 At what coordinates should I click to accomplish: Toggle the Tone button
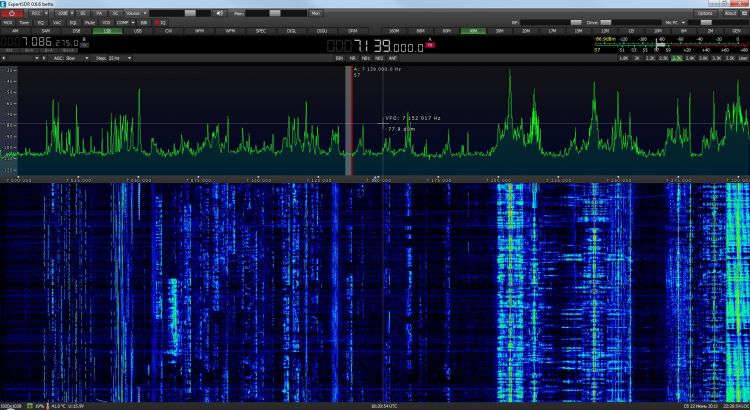(24, 22)
